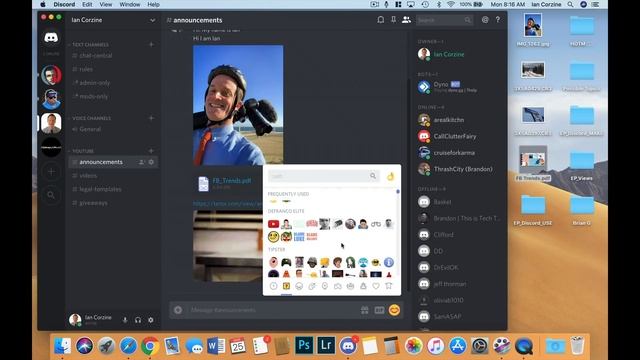Toggle microphone mute in user panel

point(125,320)
